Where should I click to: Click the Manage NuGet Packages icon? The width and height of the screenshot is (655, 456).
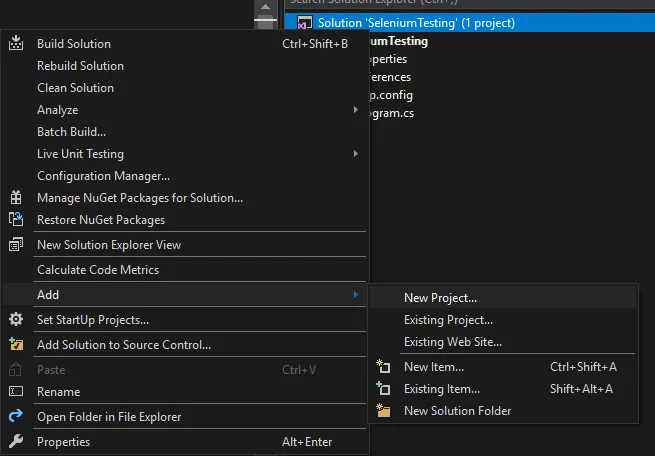(16, 198)
